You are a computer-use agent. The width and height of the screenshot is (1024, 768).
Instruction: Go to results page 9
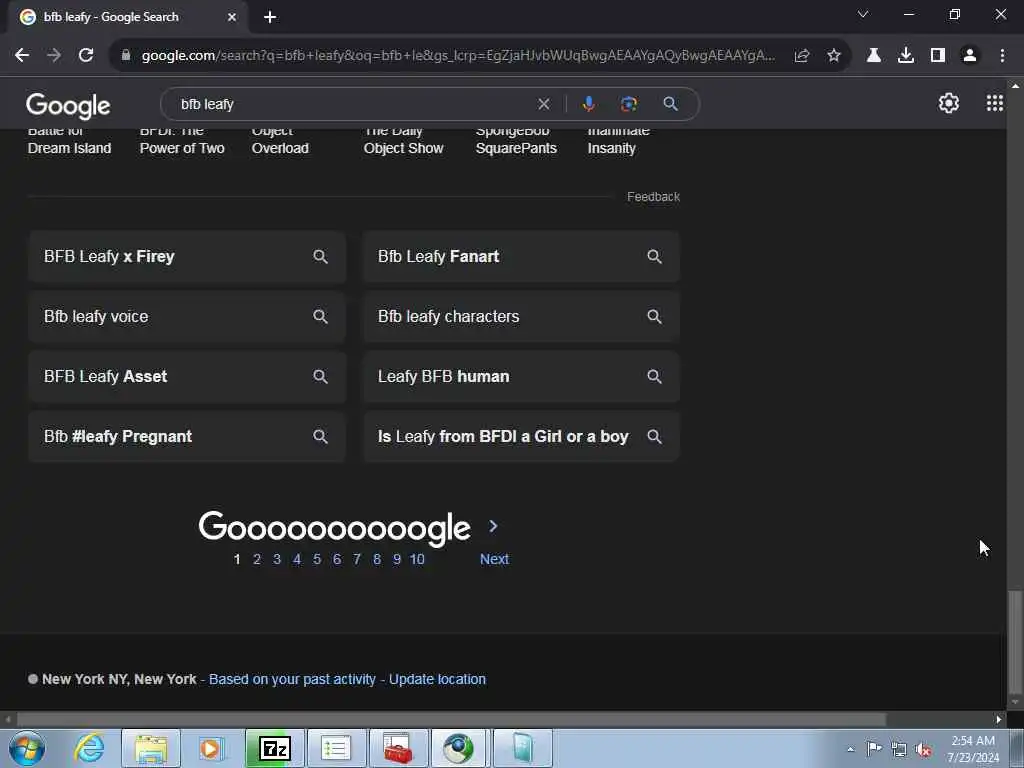click(396, 559)
